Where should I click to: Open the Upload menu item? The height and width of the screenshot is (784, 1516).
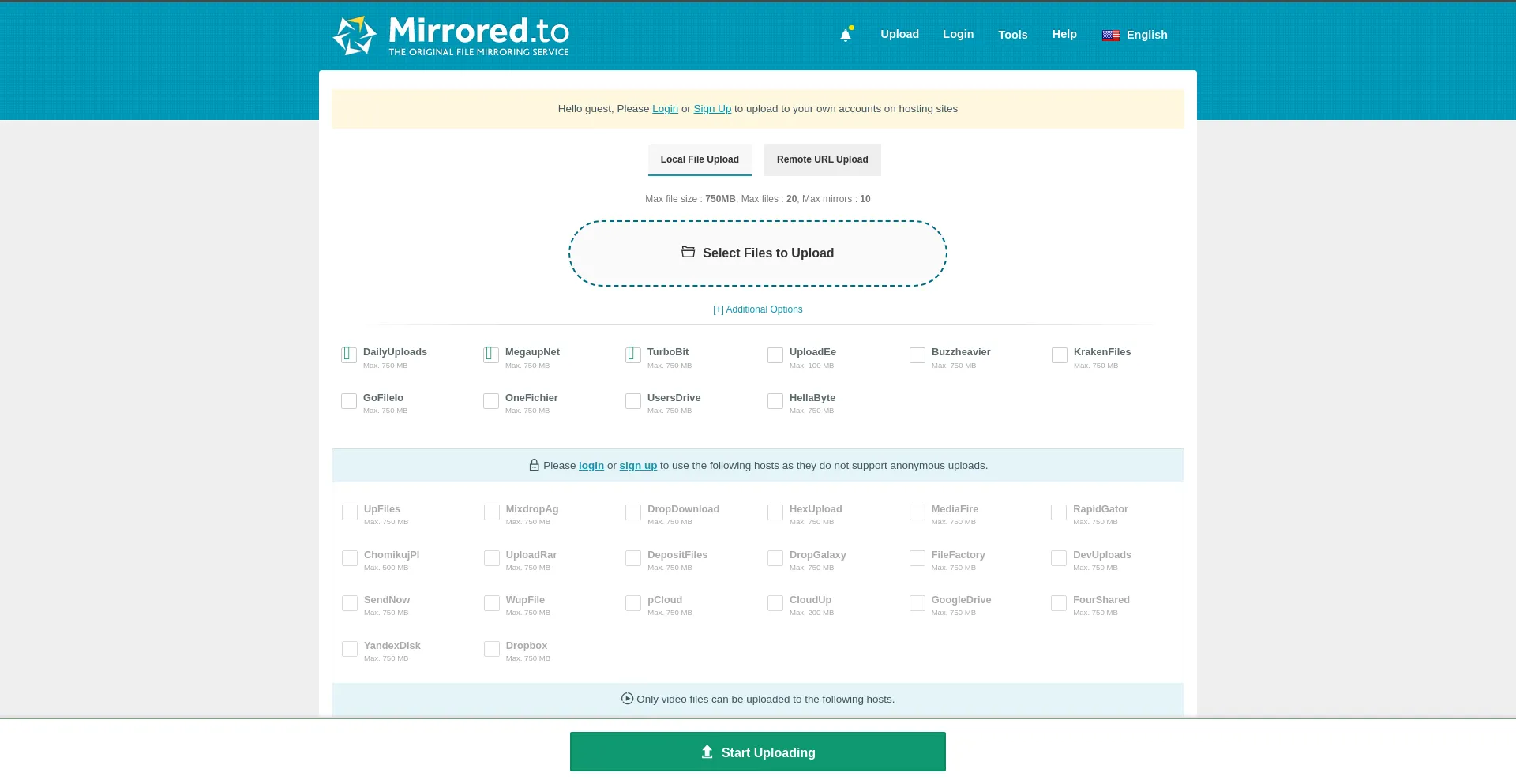coord(900,34)
